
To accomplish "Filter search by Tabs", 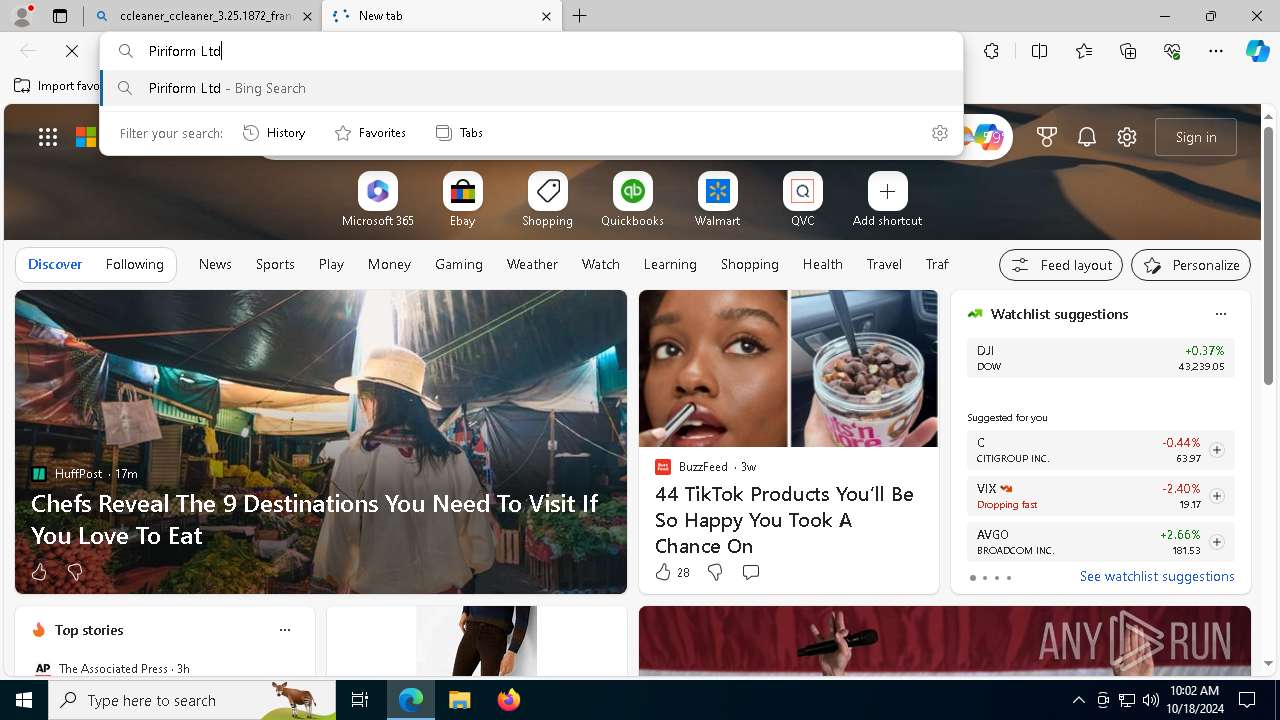I will coord(459,133).
